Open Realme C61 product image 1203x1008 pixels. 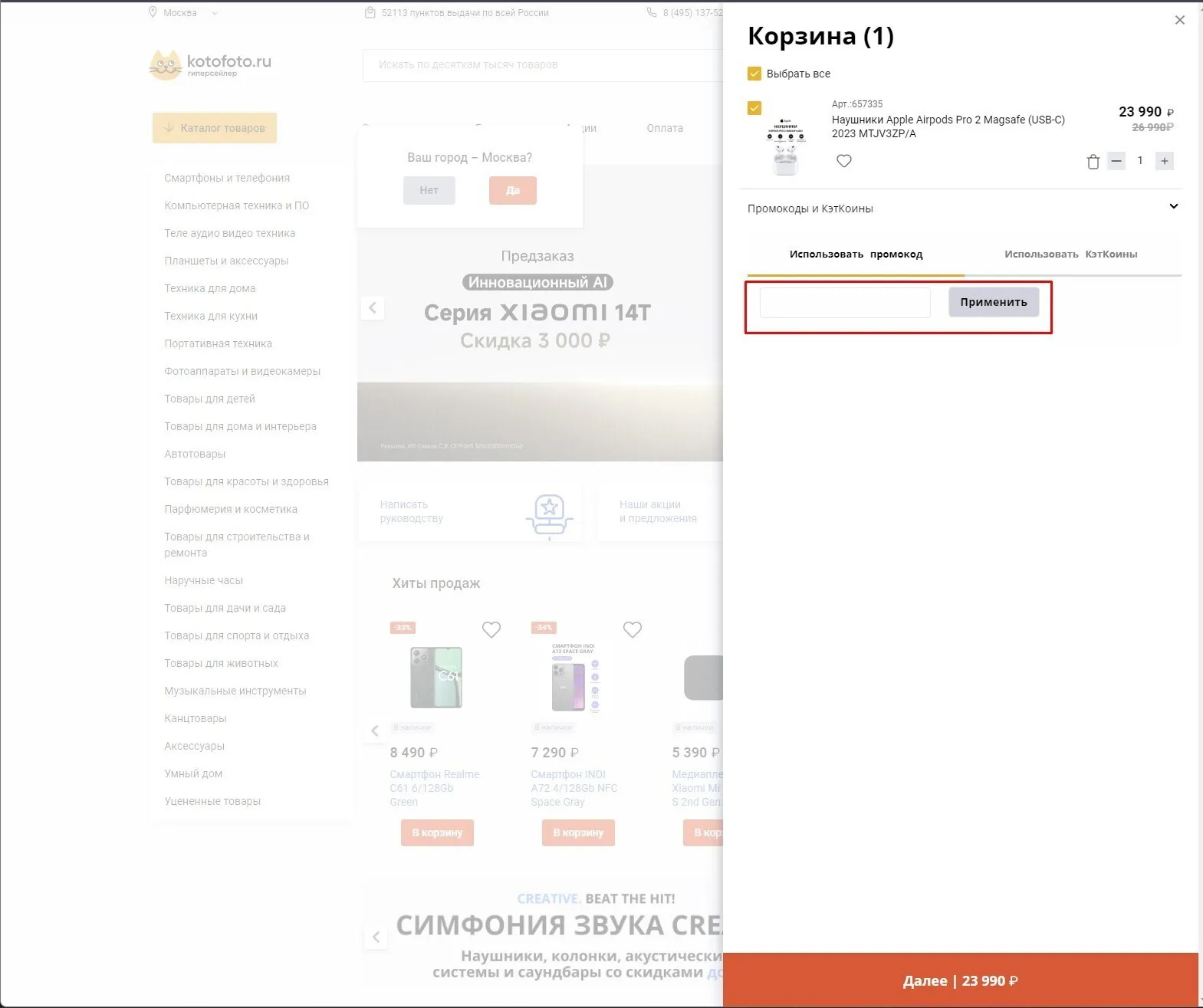[x=436, y=677]
